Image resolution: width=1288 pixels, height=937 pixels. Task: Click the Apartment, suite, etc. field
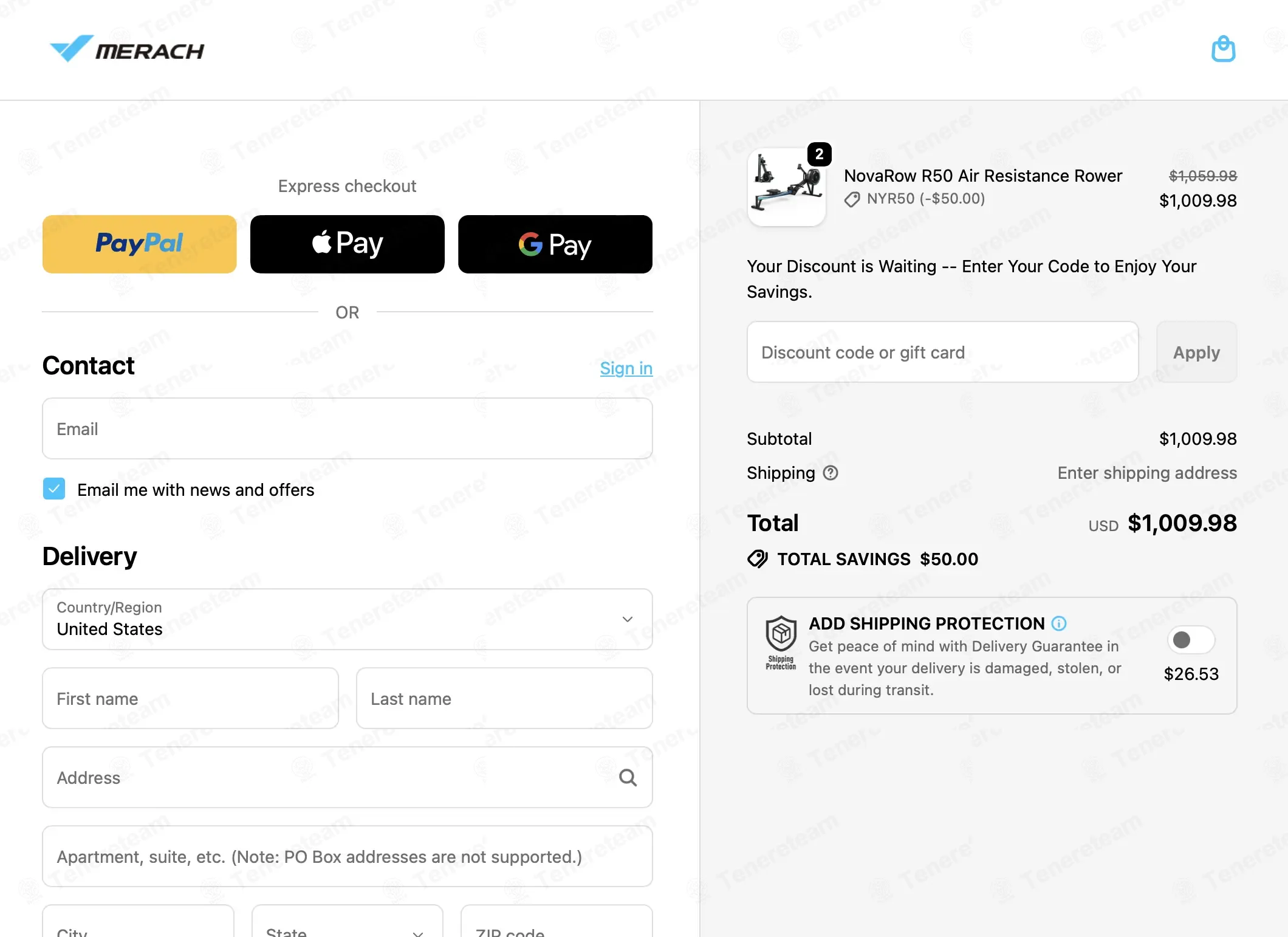point(348,857)
